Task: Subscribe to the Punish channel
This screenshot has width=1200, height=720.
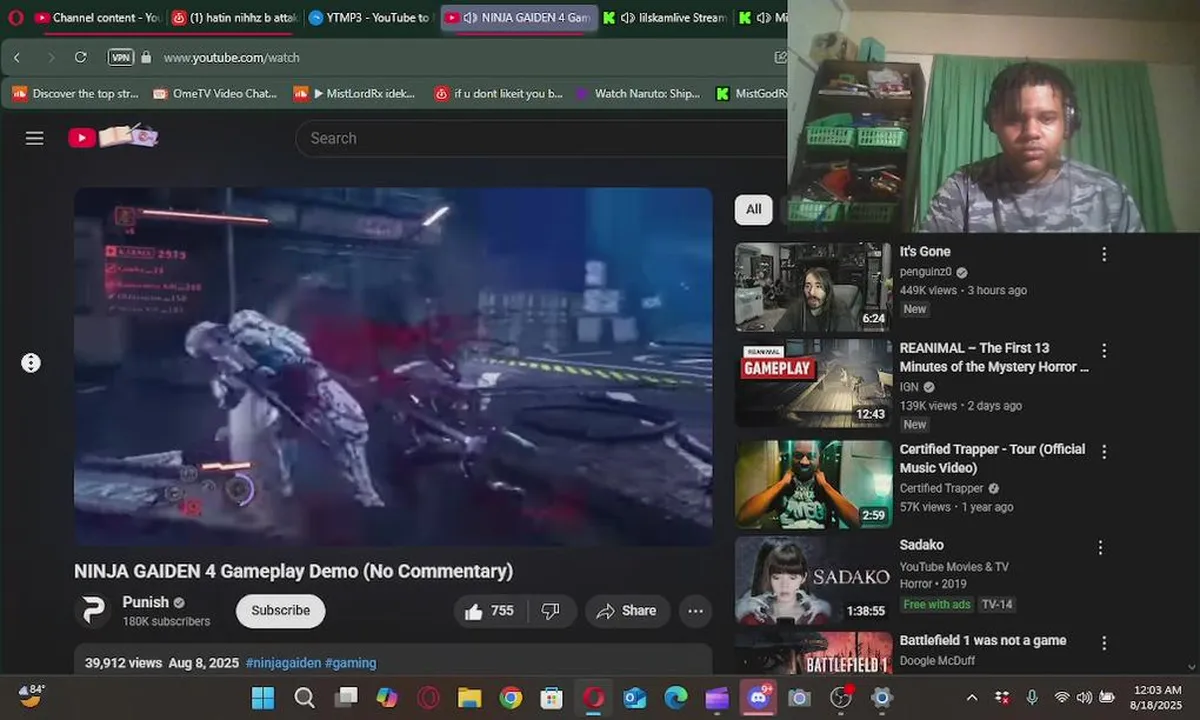Action: [280, 611]
